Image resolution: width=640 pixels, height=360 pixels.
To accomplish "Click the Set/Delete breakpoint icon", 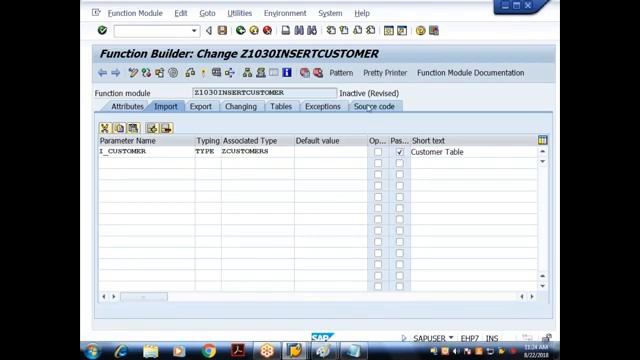I will click(x=304, y=73).
